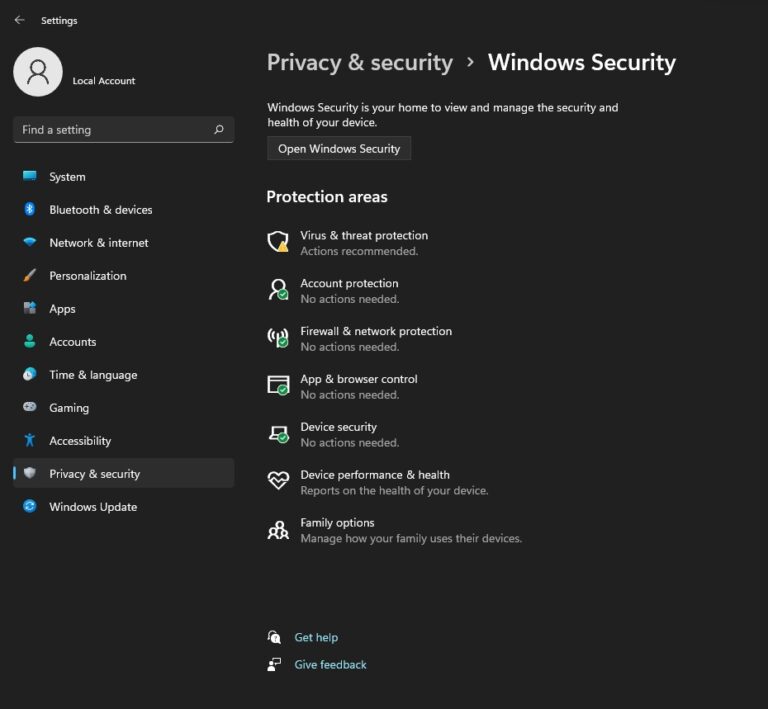Click the Account protection person icon

click(278, 289)
